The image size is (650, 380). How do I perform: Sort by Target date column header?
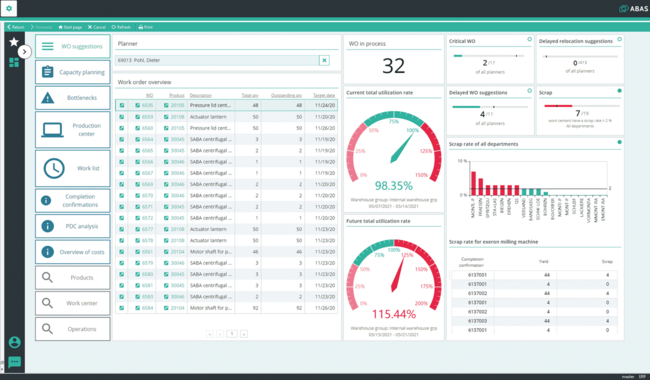(x=324, y=95)
